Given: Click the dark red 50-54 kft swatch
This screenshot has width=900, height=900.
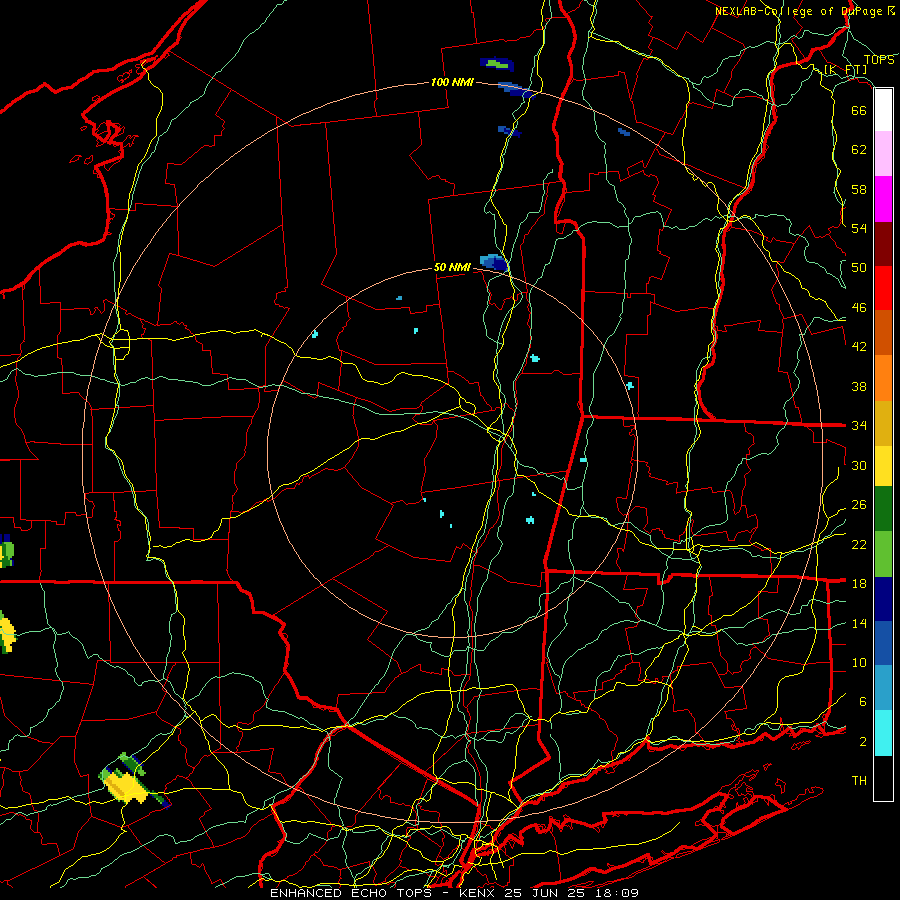Looking at the screenshot, I should (x=883, y=244).
